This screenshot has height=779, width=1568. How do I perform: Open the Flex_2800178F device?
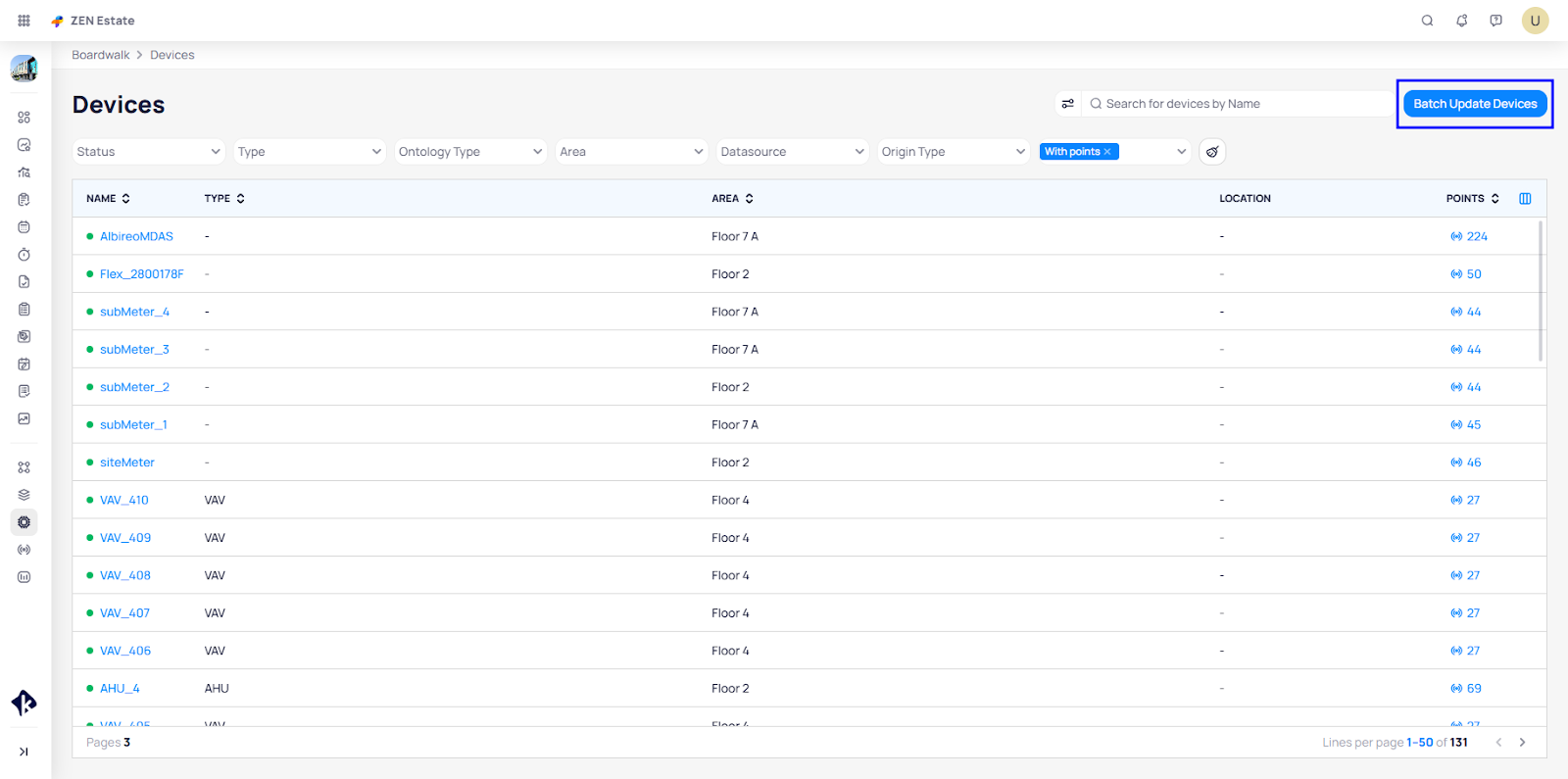coord(142,274)
